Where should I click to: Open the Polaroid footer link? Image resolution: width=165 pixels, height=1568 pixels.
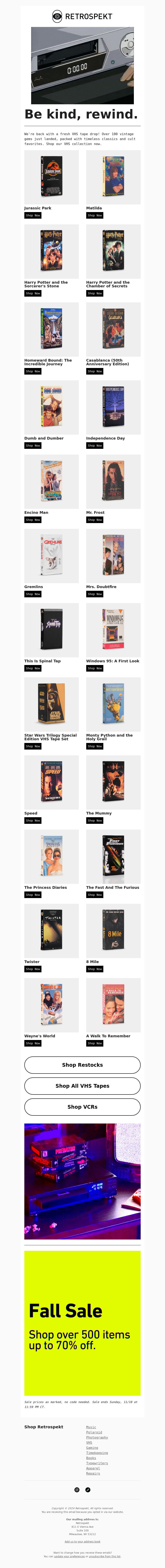click(x=94, y=1432)
